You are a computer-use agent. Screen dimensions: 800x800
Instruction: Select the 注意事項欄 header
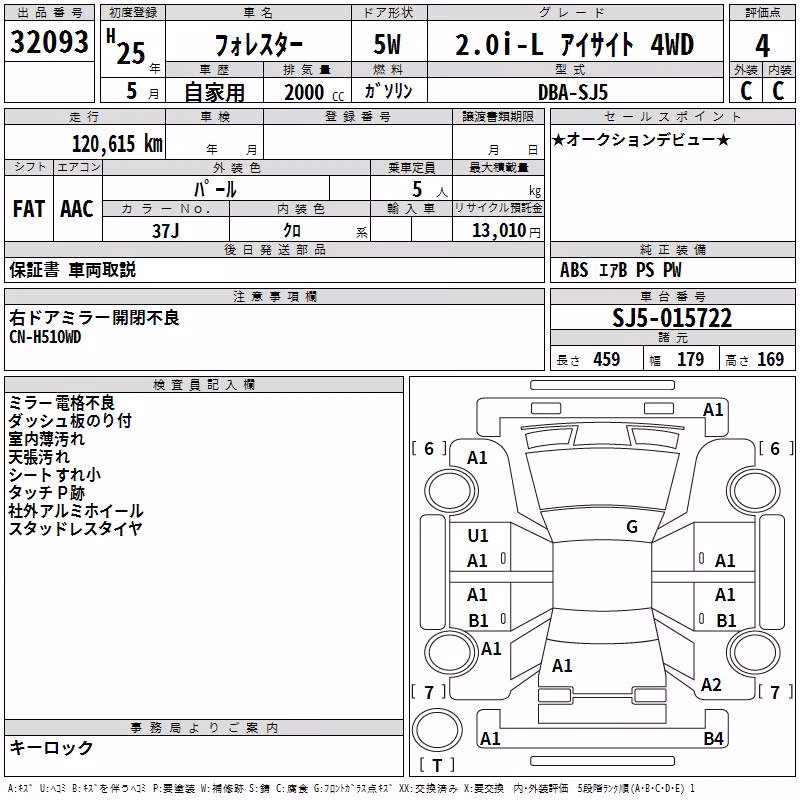click(x=274, y=296)
